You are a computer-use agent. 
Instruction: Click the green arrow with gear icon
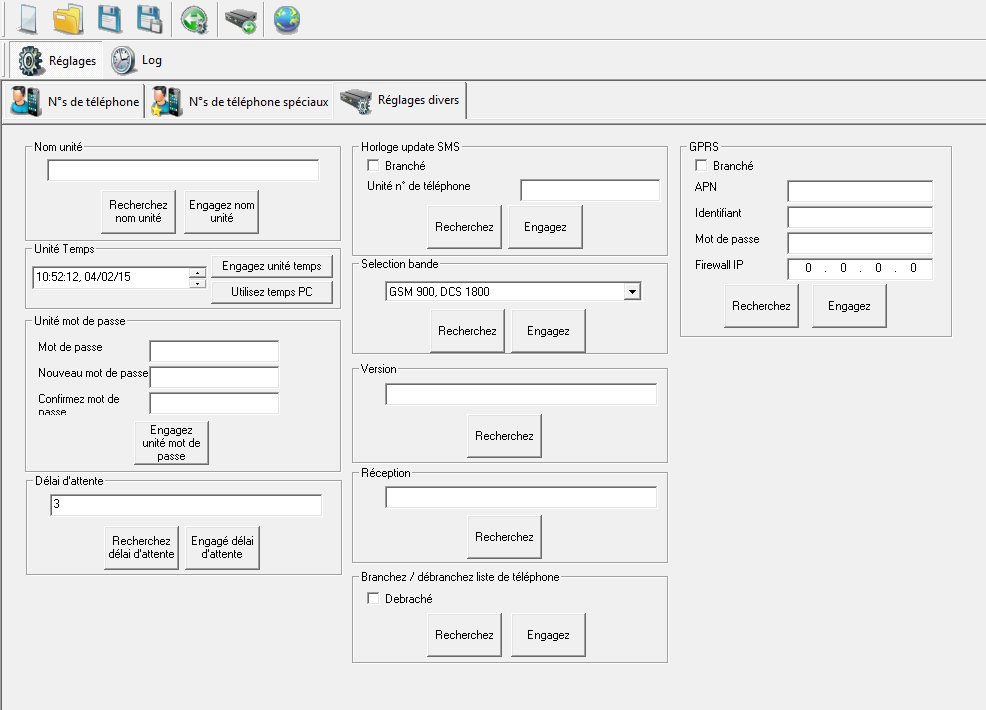tap(194, 19)
